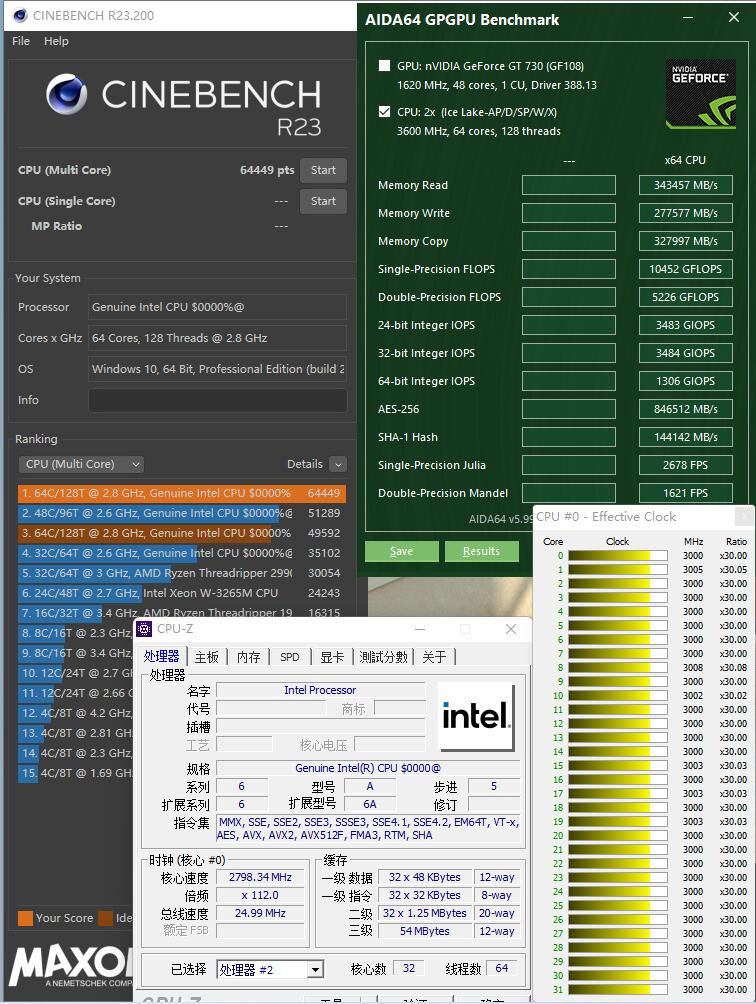Click the Memory Copy 327997 MB/s result
Screen dimensions: 756x1004
pyautogui.click(x=686, y=241)
